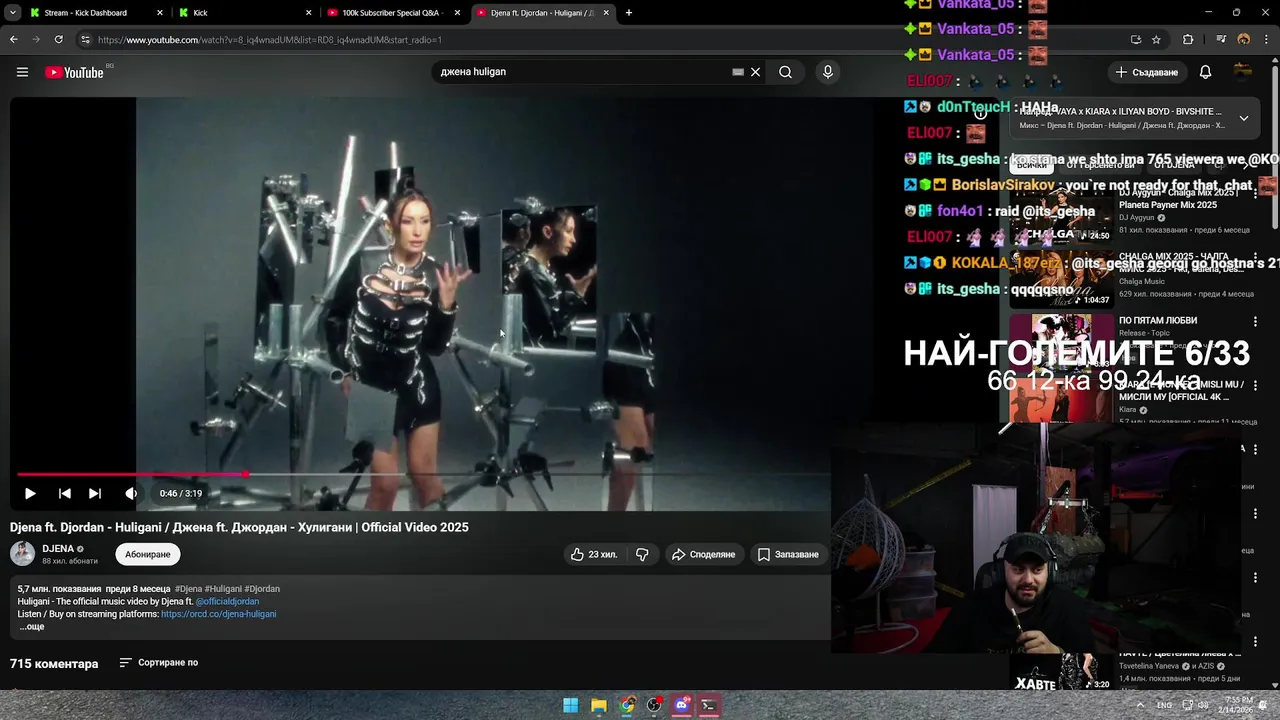
Task: Open OBS Studio from taskbar
Action: click(654, 705)
